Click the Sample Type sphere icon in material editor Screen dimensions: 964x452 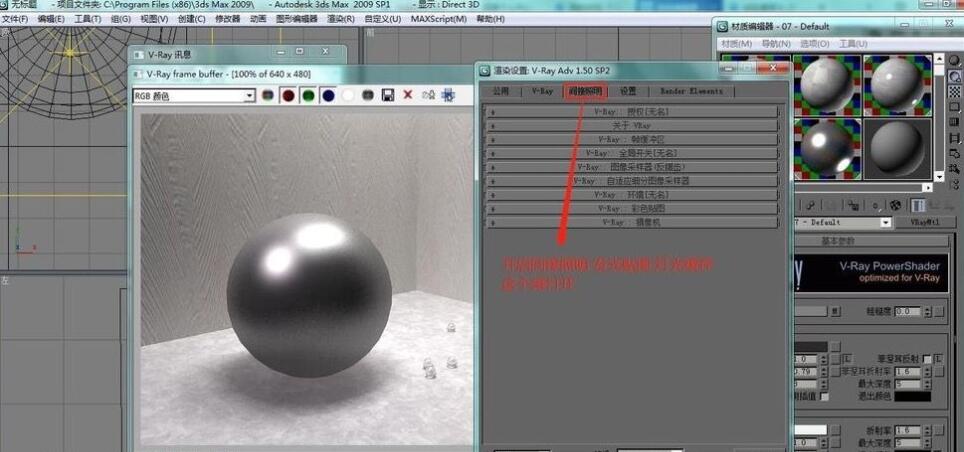(x=955, y=61)
